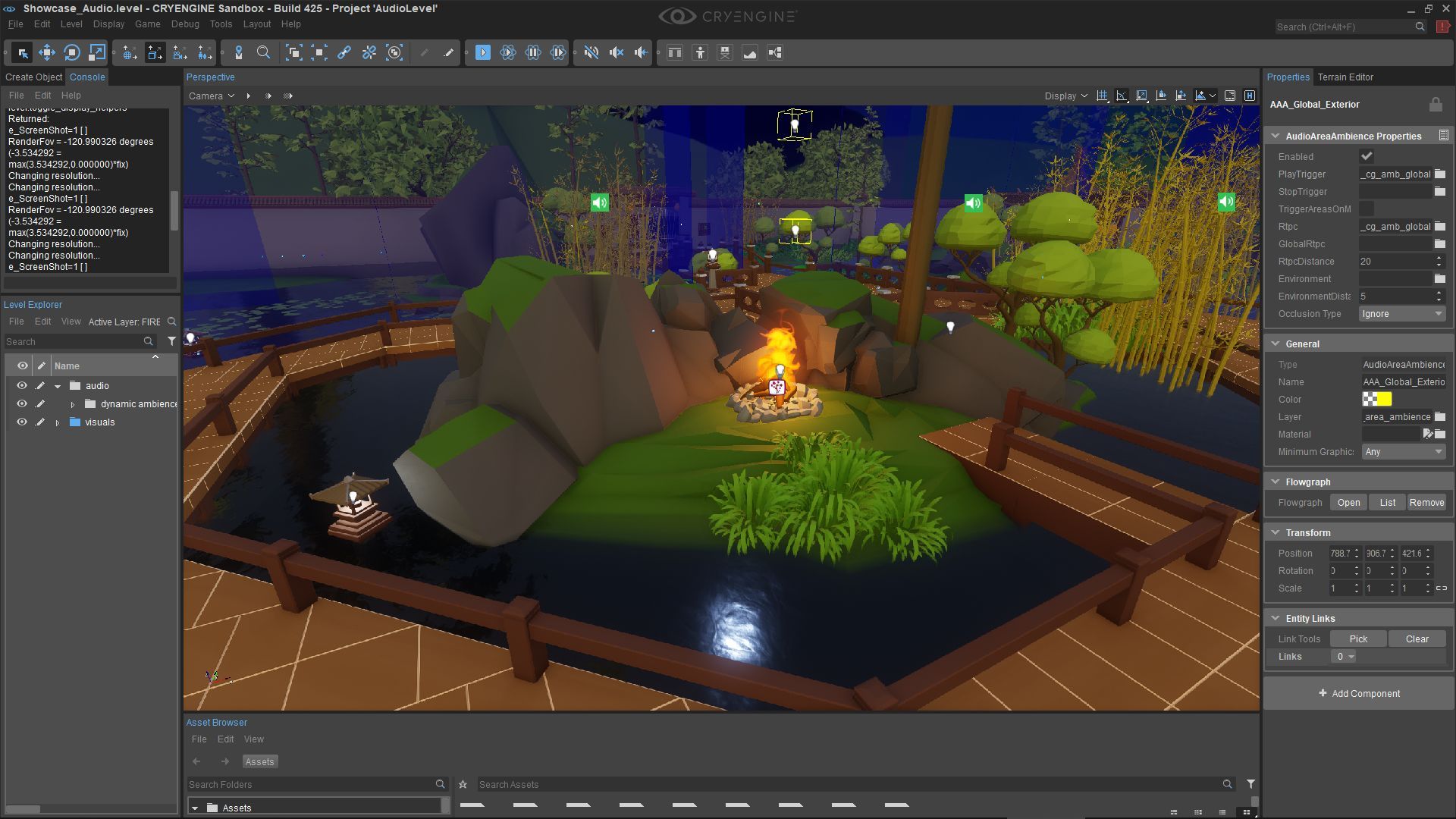Viewport: 1456px width, 819px height.
Task: Open the Links count dropdown
Action: (1344, 657)
